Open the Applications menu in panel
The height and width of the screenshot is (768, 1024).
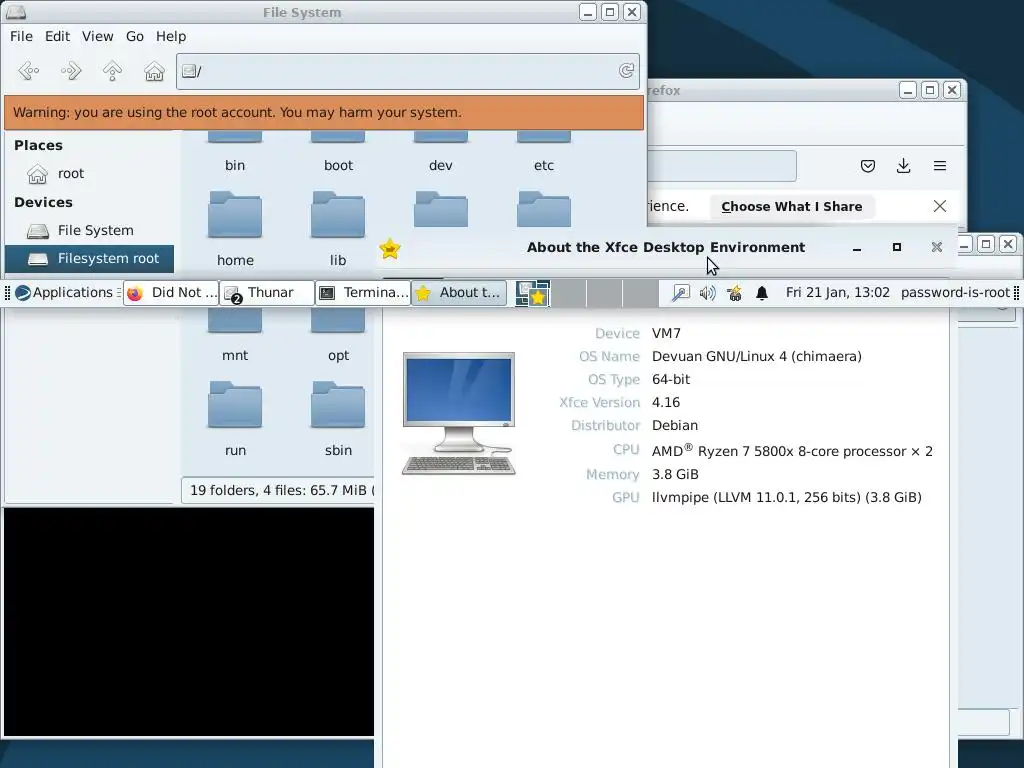[x=67, y=293]
